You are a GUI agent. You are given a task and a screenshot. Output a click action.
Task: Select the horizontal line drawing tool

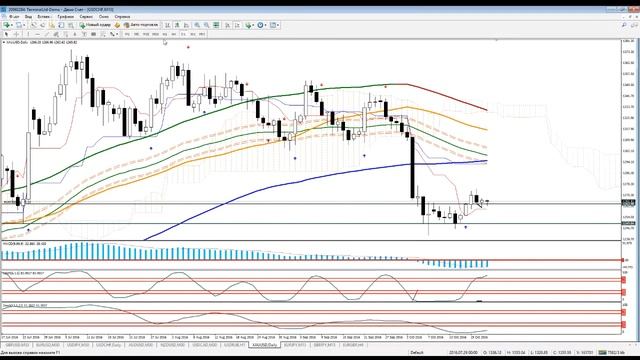pyautogui.click(x=38, y=34)
